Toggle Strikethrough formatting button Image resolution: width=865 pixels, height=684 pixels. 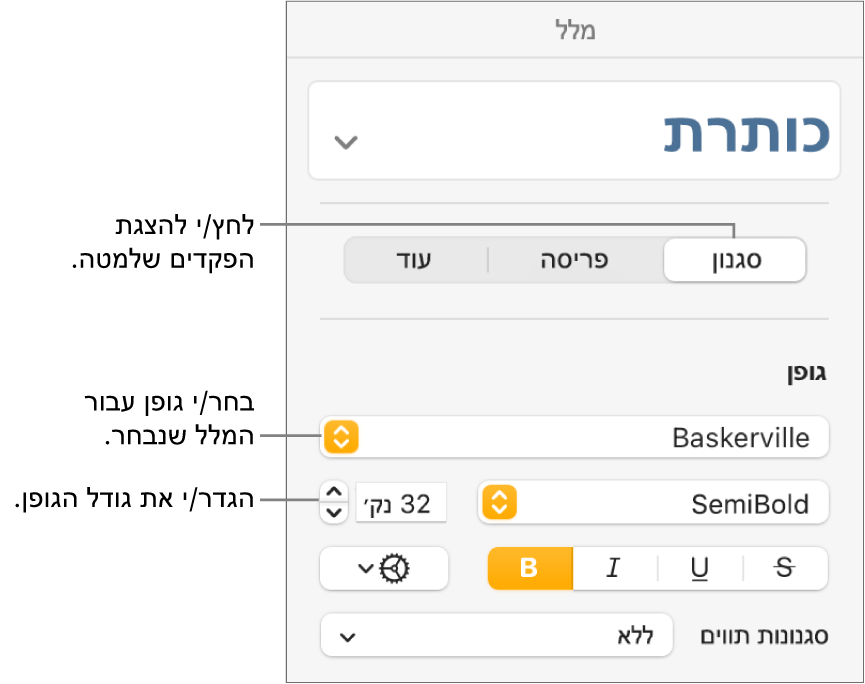[x=785, y=568]
